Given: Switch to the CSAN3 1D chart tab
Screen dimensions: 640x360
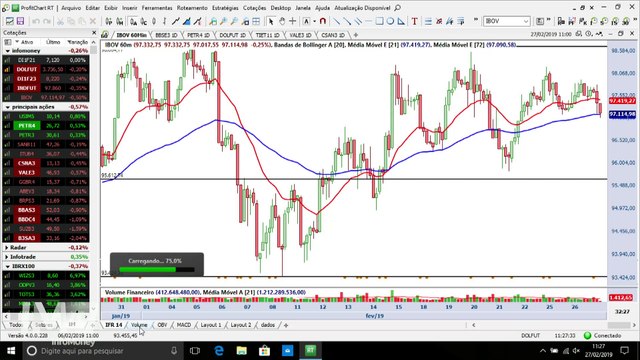Looking at the screenshot, I should click(333, 35).
